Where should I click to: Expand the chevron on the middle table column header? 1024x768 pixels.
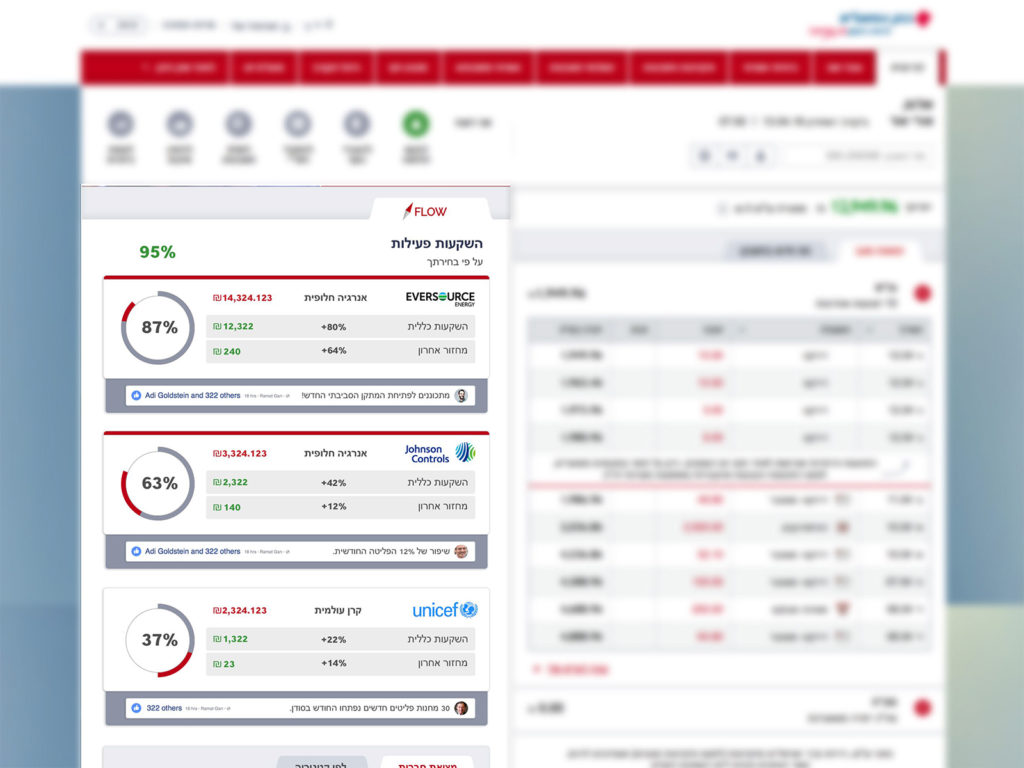[742, 330]
